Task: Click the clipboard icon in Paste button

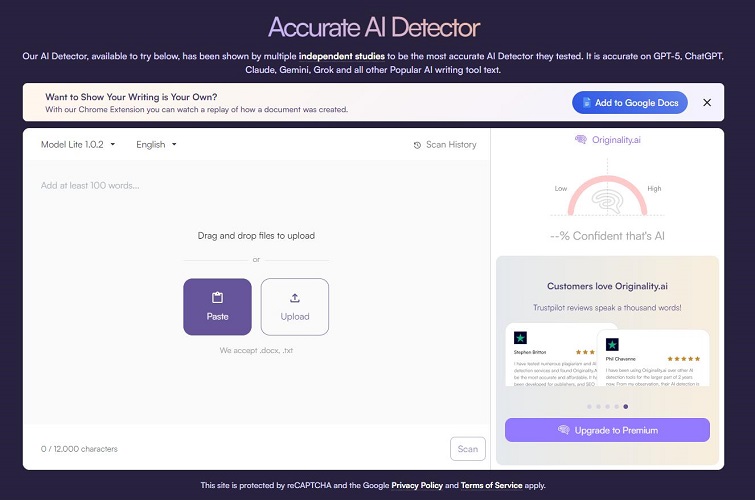Action: click(217, 298)
